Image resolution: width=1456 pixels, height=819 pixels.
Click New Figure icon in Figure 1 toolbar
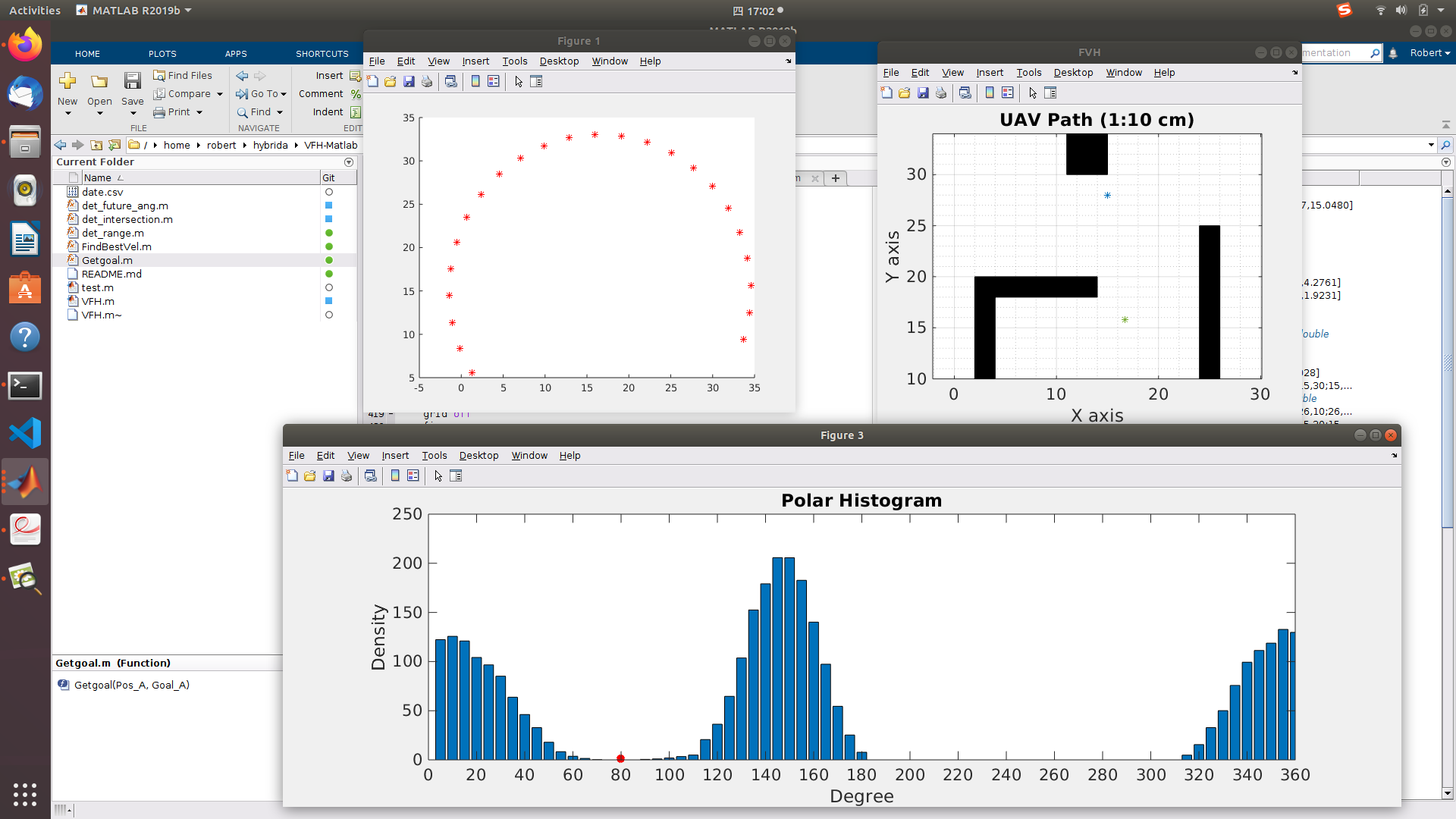pyautogui.click(x=372, y=82)
